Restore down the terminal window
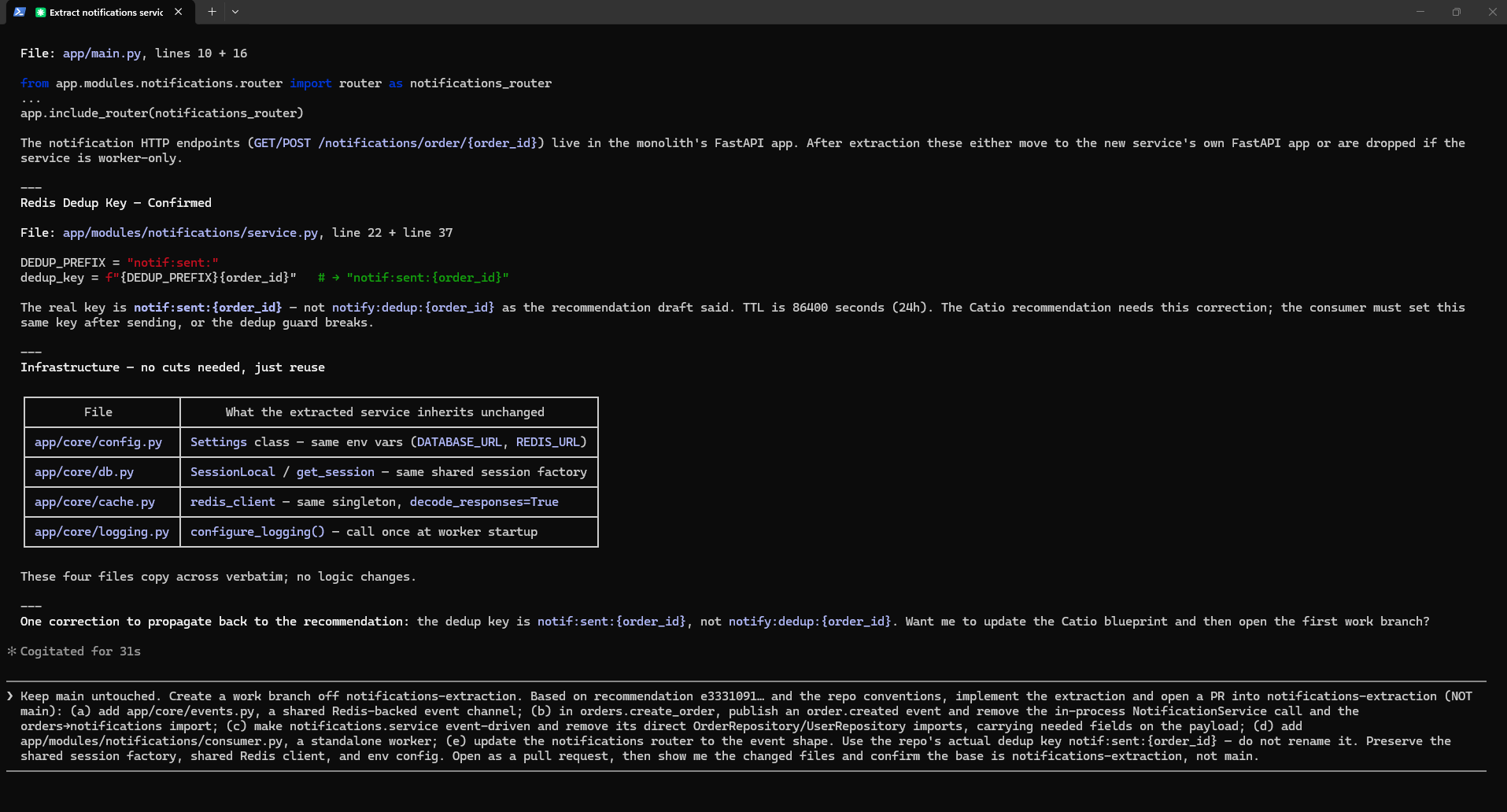This screenshot has width=1507, height=812. (x=1457, y=12)
